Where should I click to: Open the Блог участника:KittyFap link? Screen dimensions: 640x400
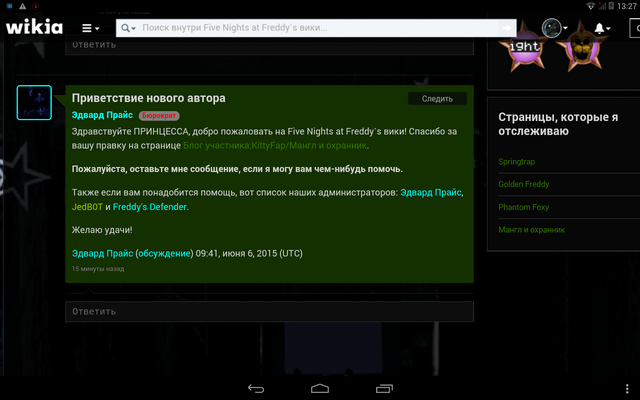275,145
